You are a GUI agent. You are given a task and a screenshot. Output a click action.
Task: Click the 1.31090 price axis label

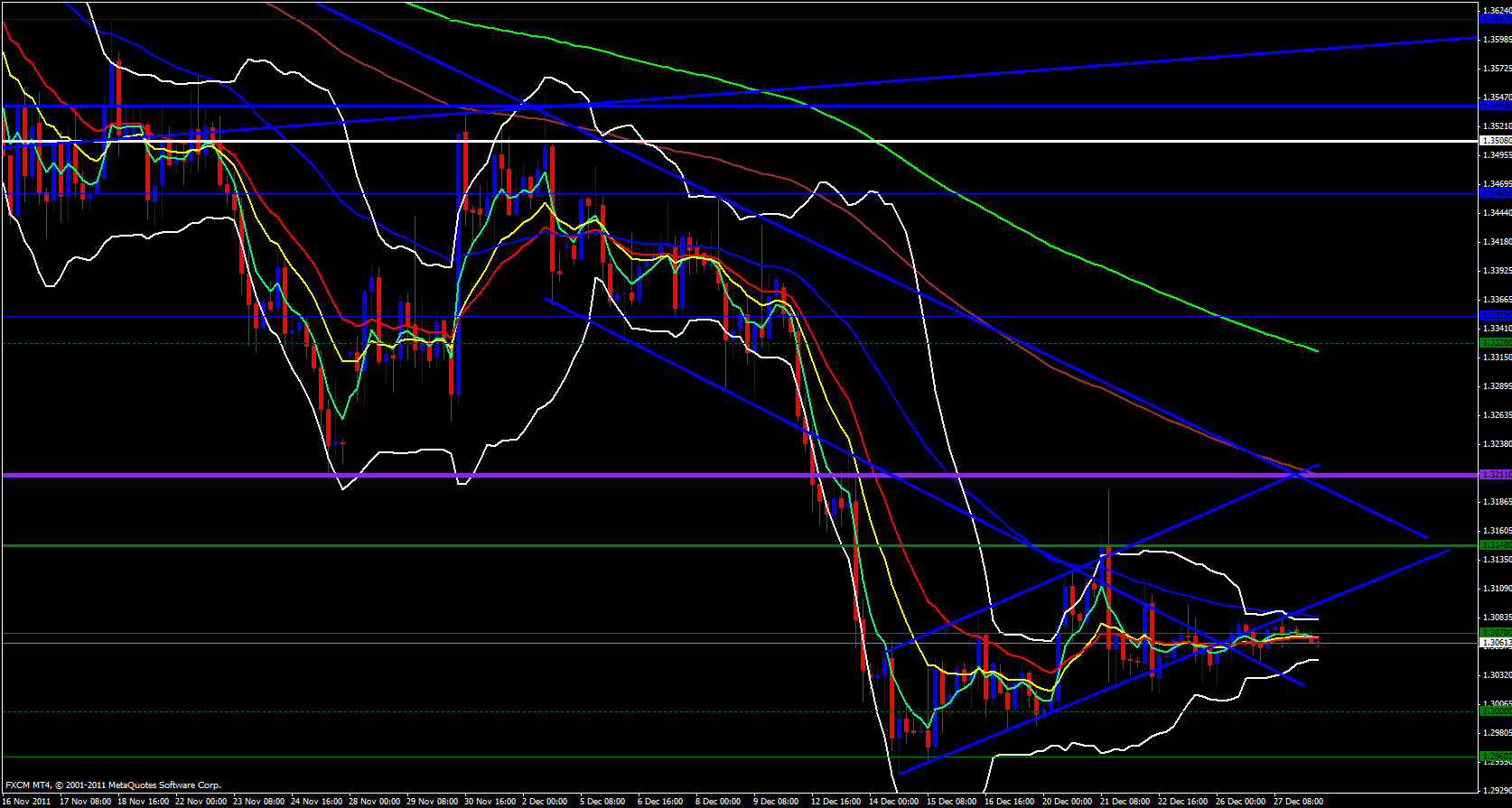click(1497, 589)
